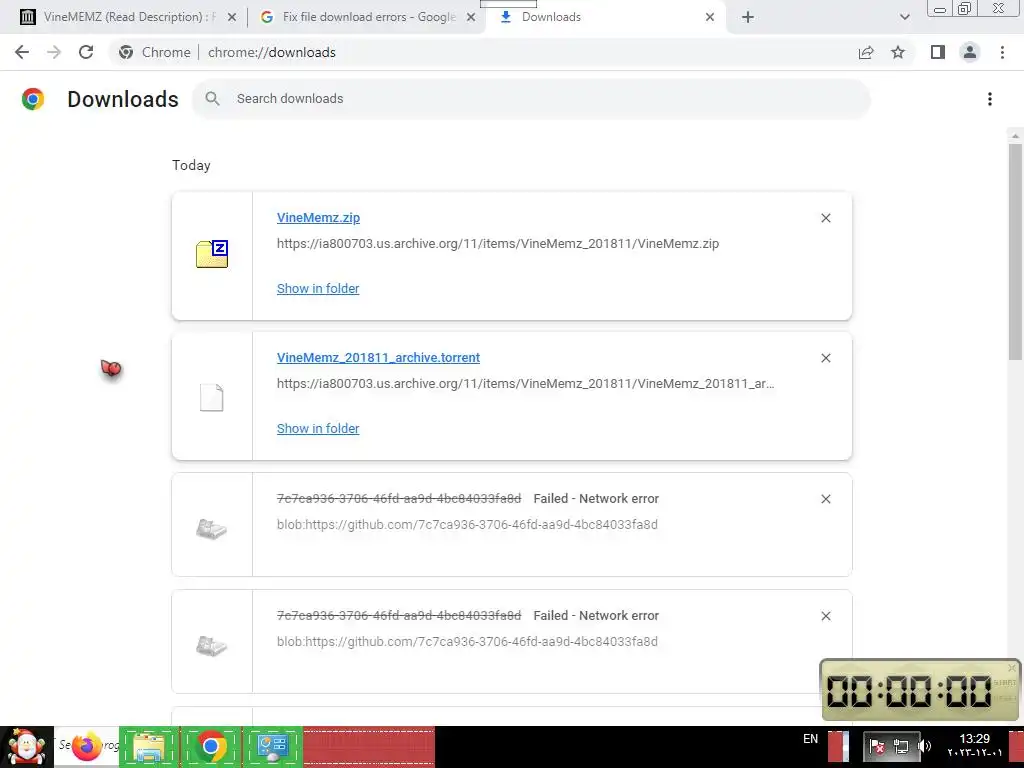Viewport: 1024px width, 768px height.
Task: Click the volume speaker tray icon
Action: 924,746
